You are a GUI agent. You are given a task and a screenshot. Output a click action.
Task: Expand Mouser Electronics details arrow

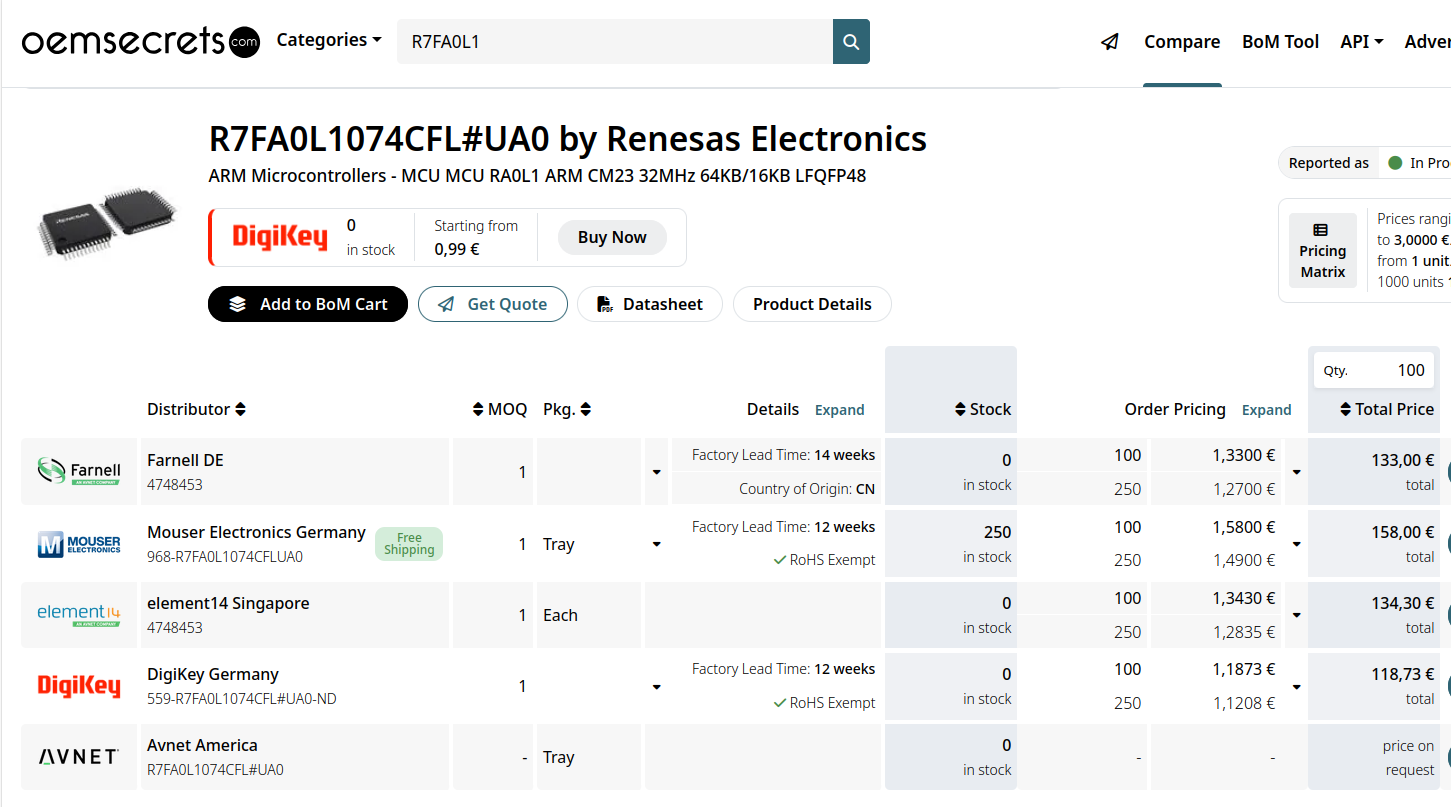click(x=657, y=544)
